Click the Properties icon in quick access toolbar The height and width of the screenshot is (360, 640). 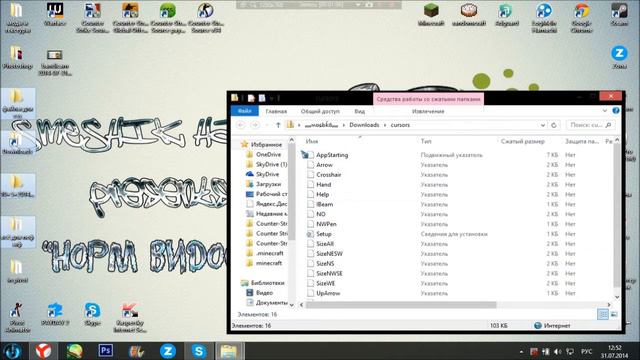tap(251, 98)
